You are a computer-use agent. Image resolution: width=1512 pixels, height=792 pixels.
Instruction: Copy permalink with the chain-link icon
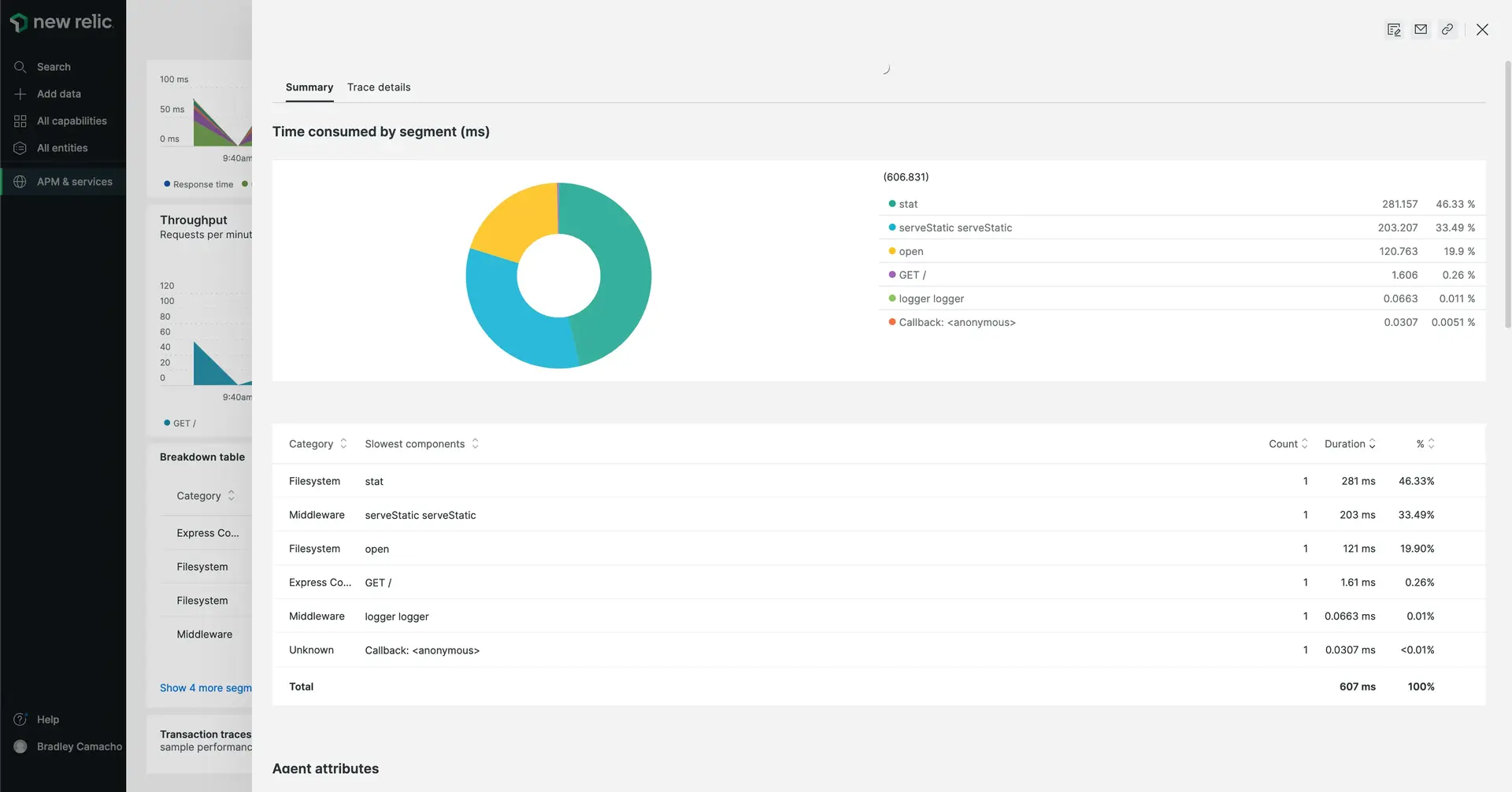[1447, 30]
